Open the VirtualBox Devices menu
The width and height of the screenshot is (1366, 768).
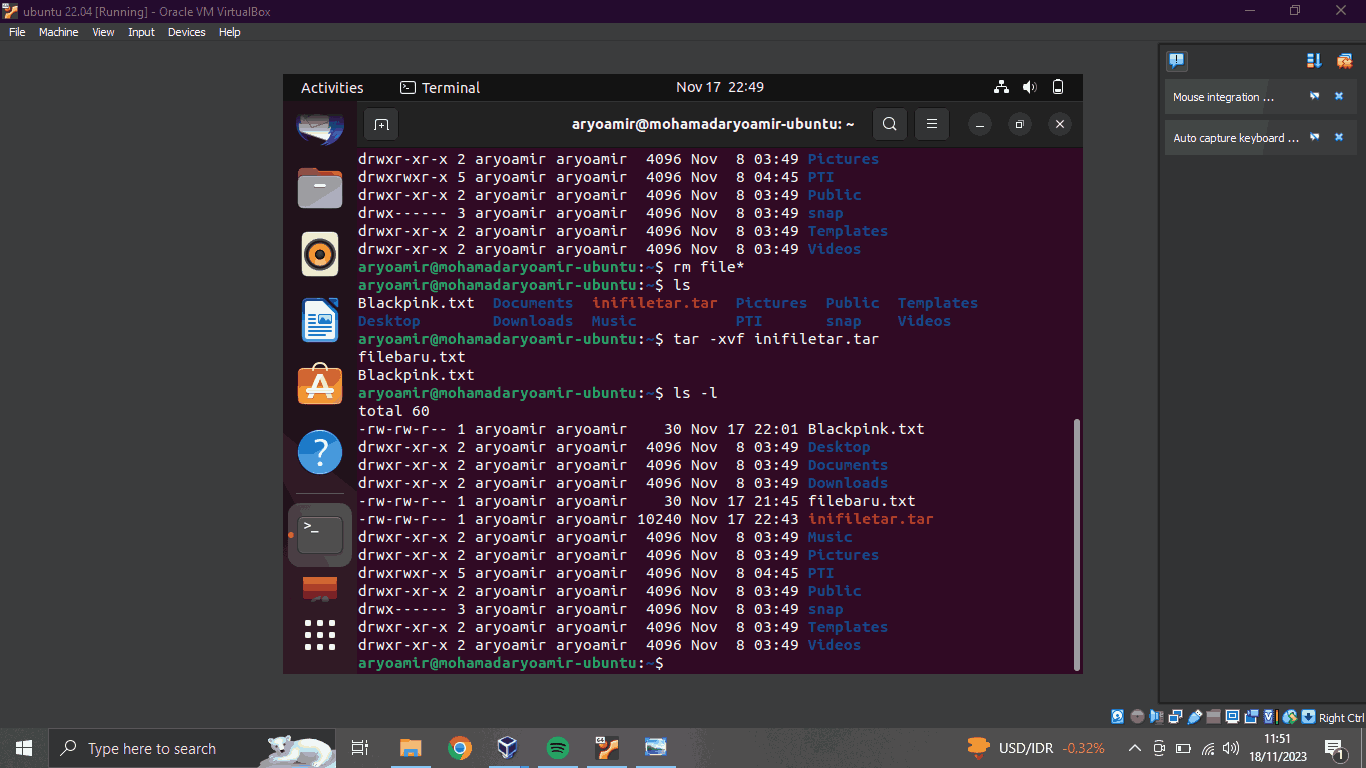[x=186, y=32]
